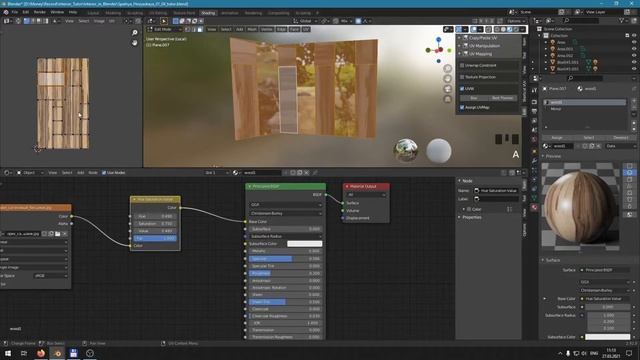Screen dimensions: 640x360
Task: Click the save floppy icon in taskbar
Action: (73, 353)
